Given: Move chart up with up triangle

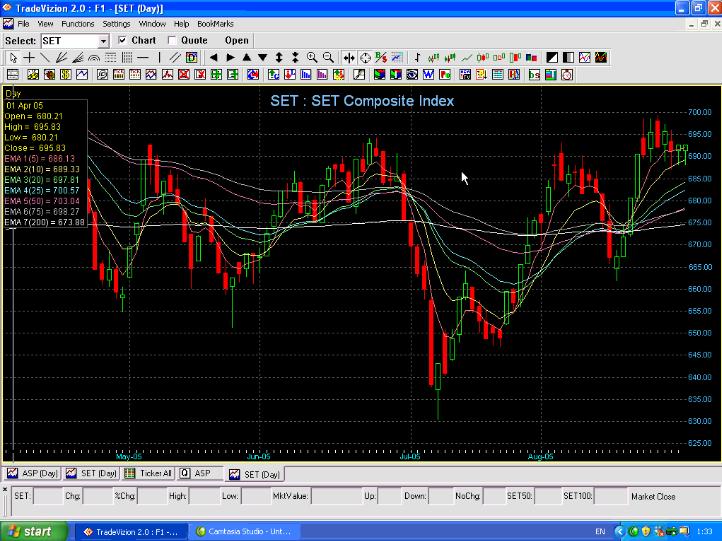Looking at the screenshot, I should click(x=246, y=58).
